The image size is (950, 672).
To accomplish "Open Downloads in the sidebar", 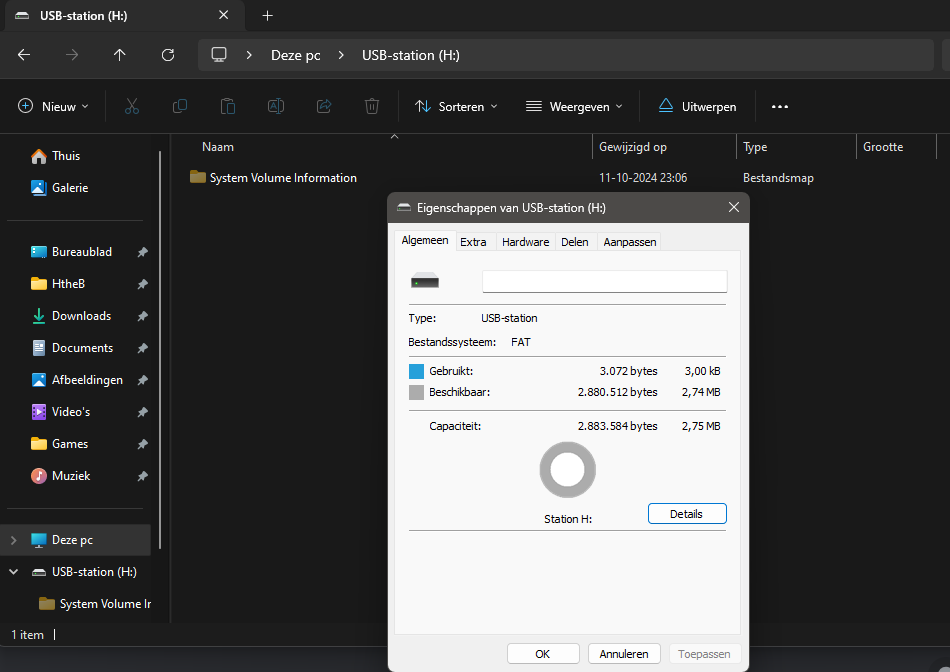I will 71,316.
